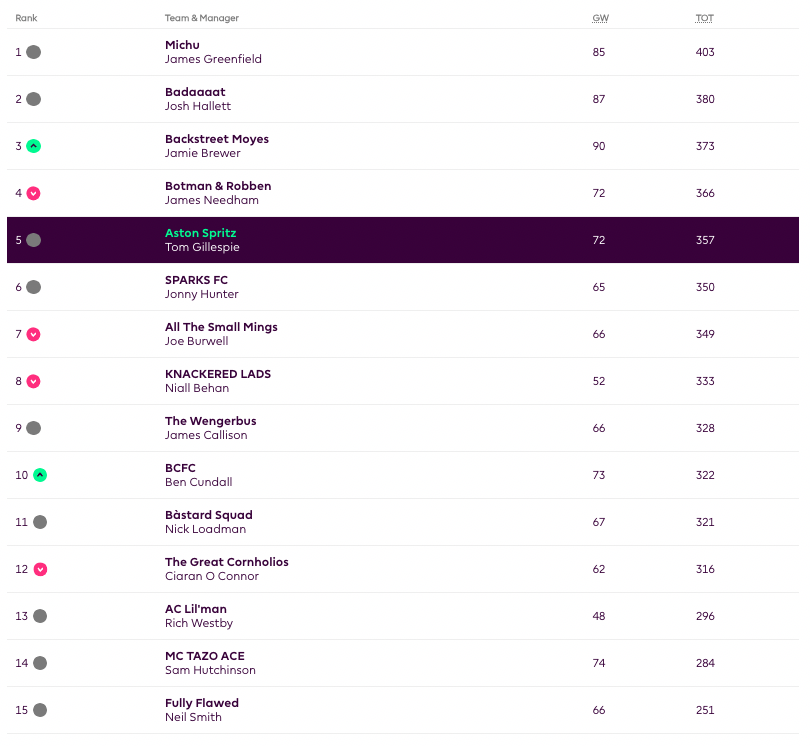The image size is (810, 746).
Task: Click green up-arrow icon beside rank 3
Action: click(33, 146)
